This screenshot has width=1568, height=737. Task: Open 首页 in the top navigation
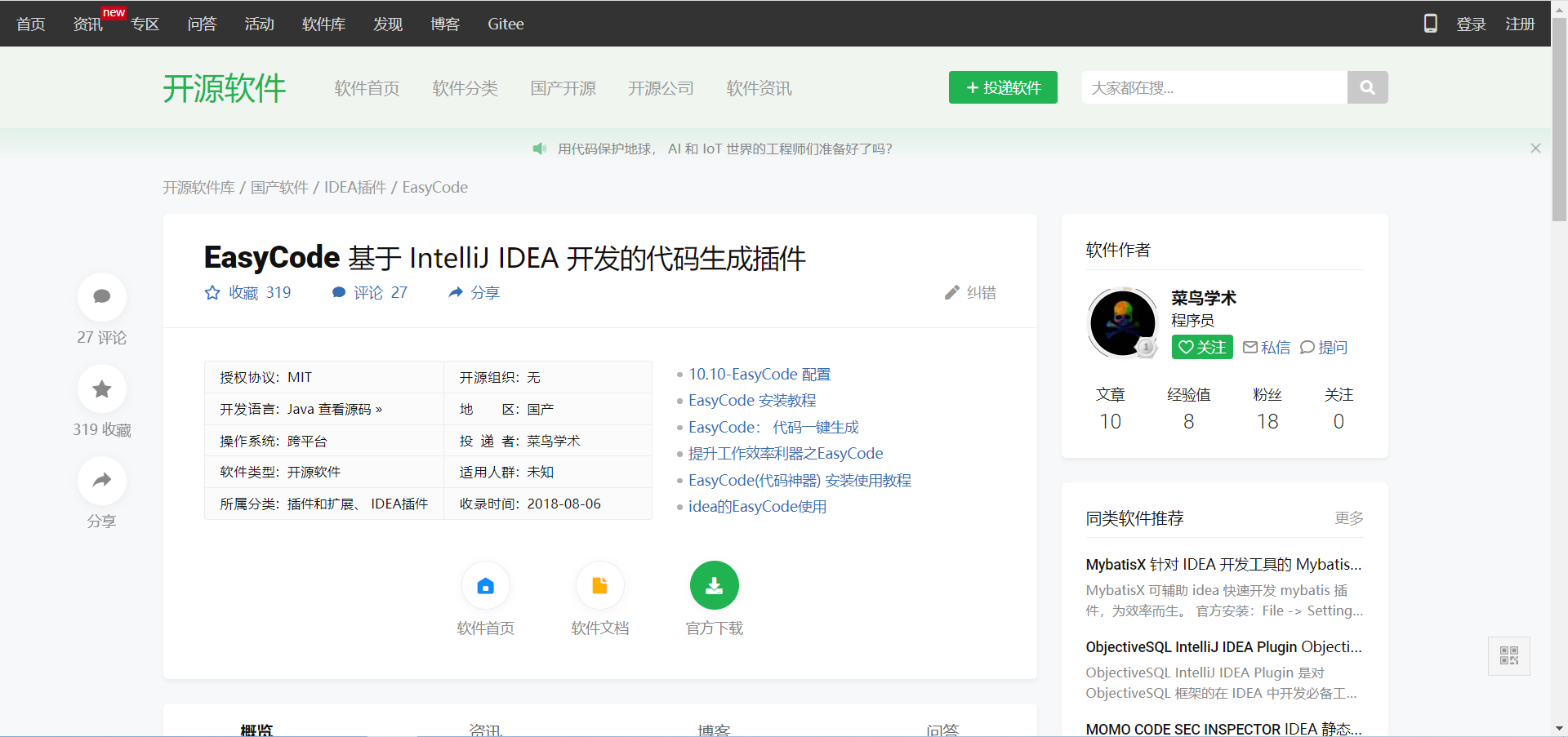[x=31, y=24]
